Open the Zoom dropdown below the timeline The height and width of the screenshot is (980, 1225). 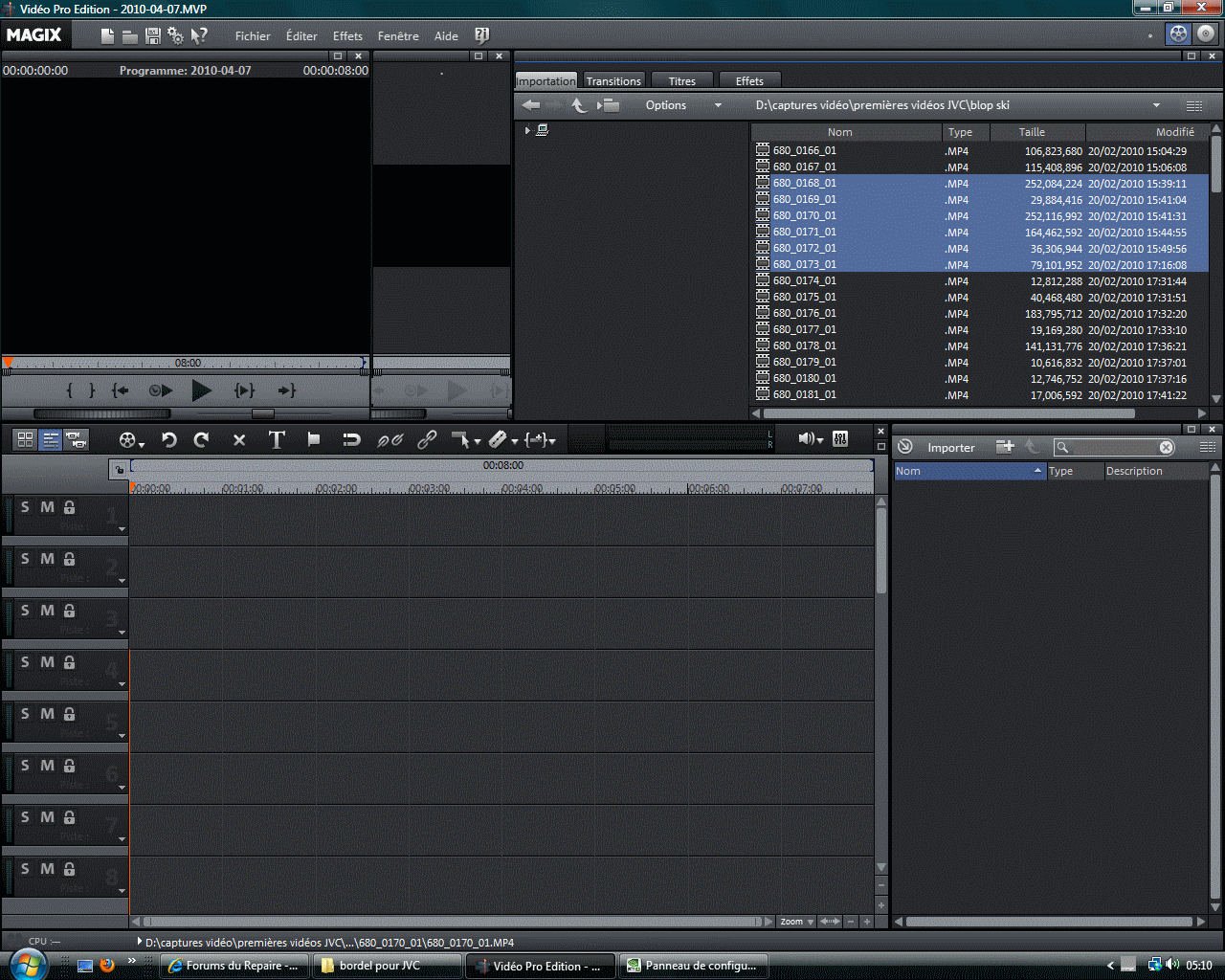click(796, 922)
